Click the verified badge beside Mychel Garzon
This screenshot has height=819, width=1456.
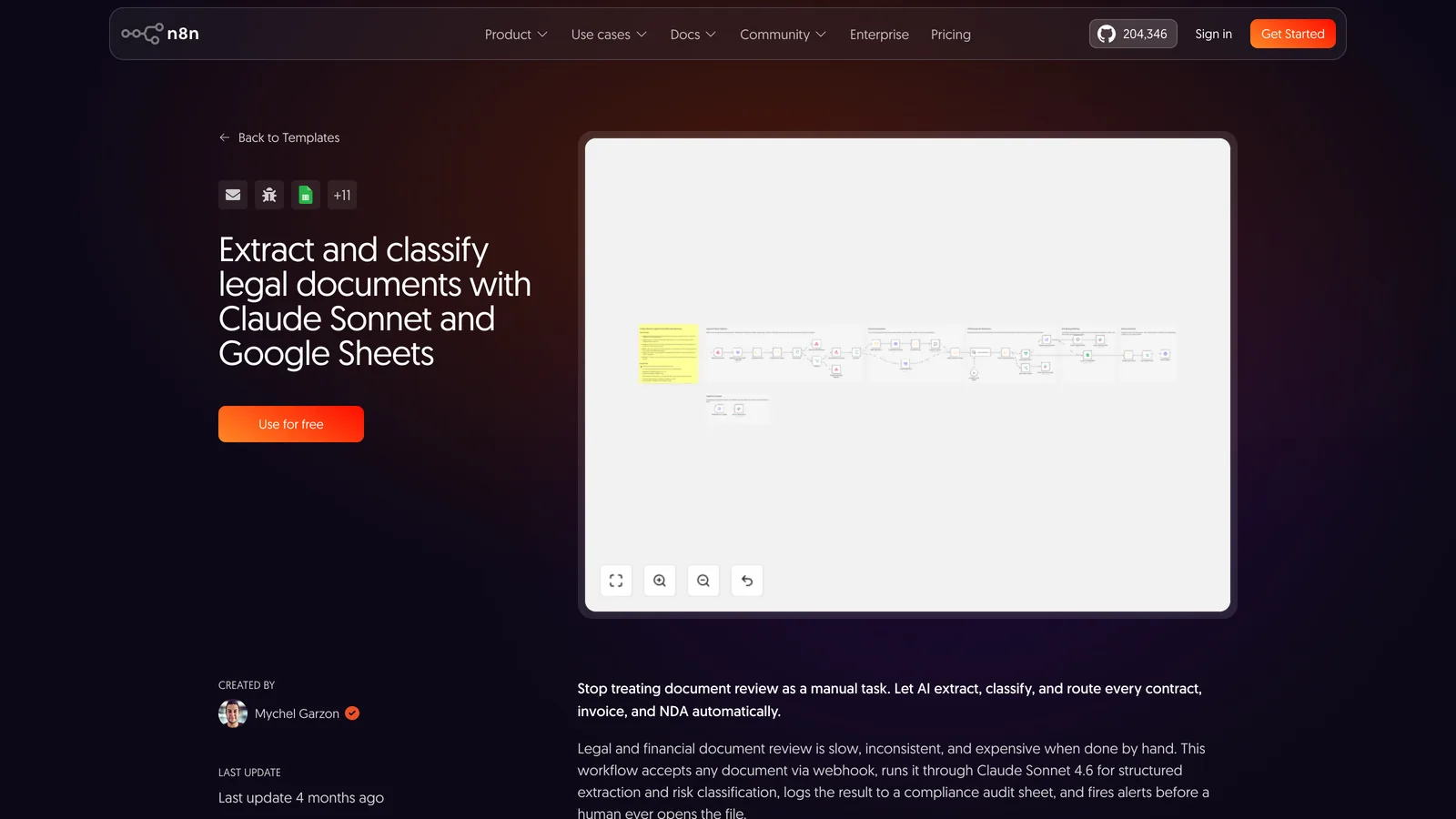click(352, 713)
